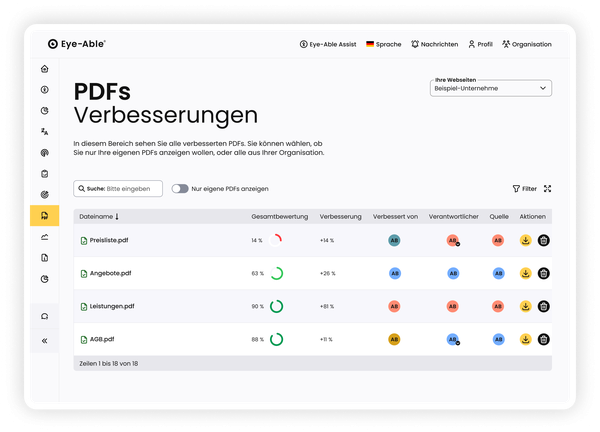This screenshot has height=432, width=600.
Task: Click the Gesamtbewertung column header
Action: (280, 217)
